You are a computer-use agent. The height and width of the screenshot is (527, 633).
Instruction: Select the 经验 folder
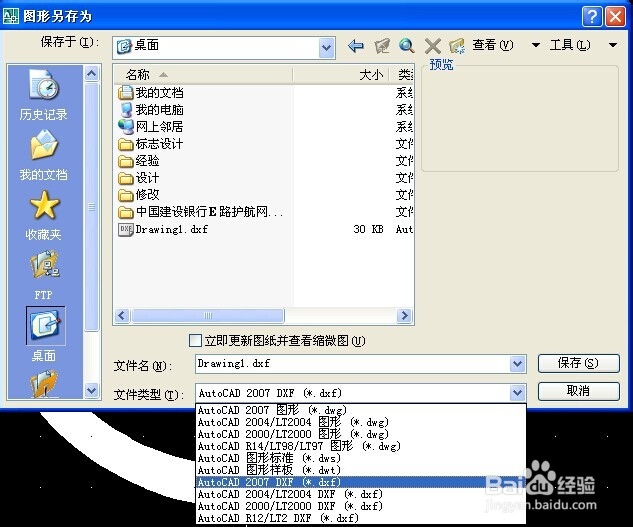(x=147, y=161)
